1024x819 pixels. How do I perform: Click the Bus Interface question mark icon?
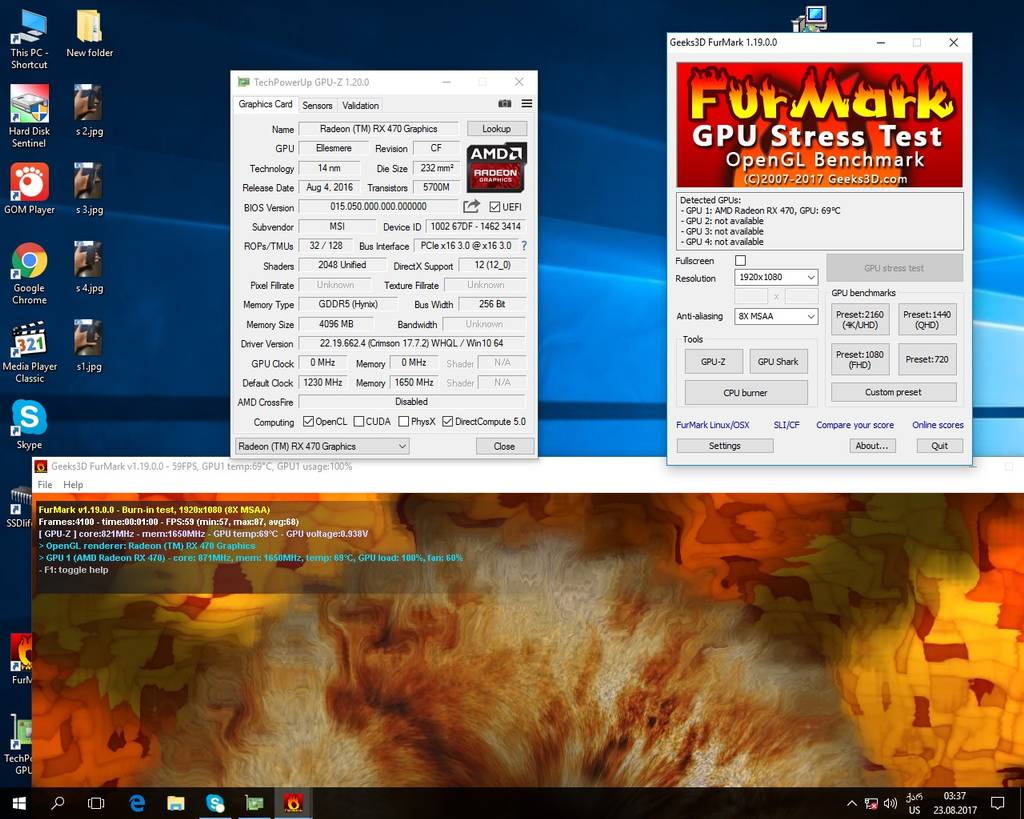(x=524, y=246)
